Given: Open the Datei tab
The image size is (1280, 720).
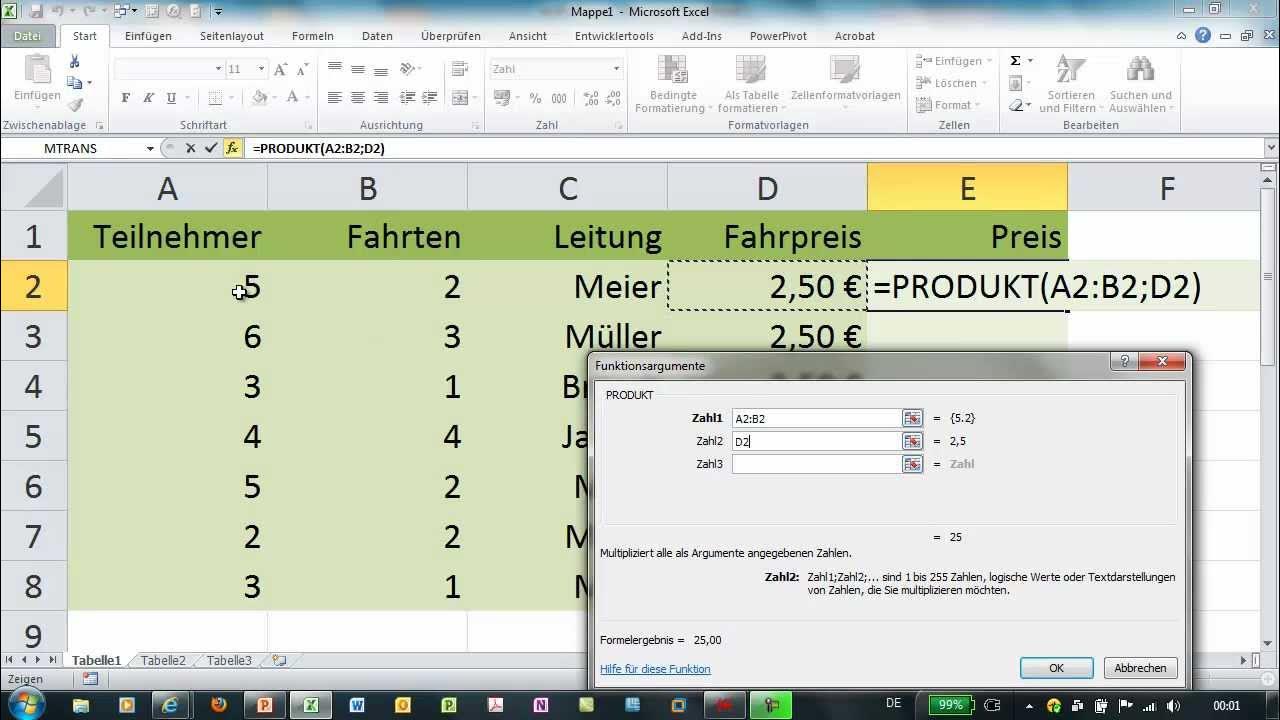Looking at the screenshot, I should pos(28,36).
